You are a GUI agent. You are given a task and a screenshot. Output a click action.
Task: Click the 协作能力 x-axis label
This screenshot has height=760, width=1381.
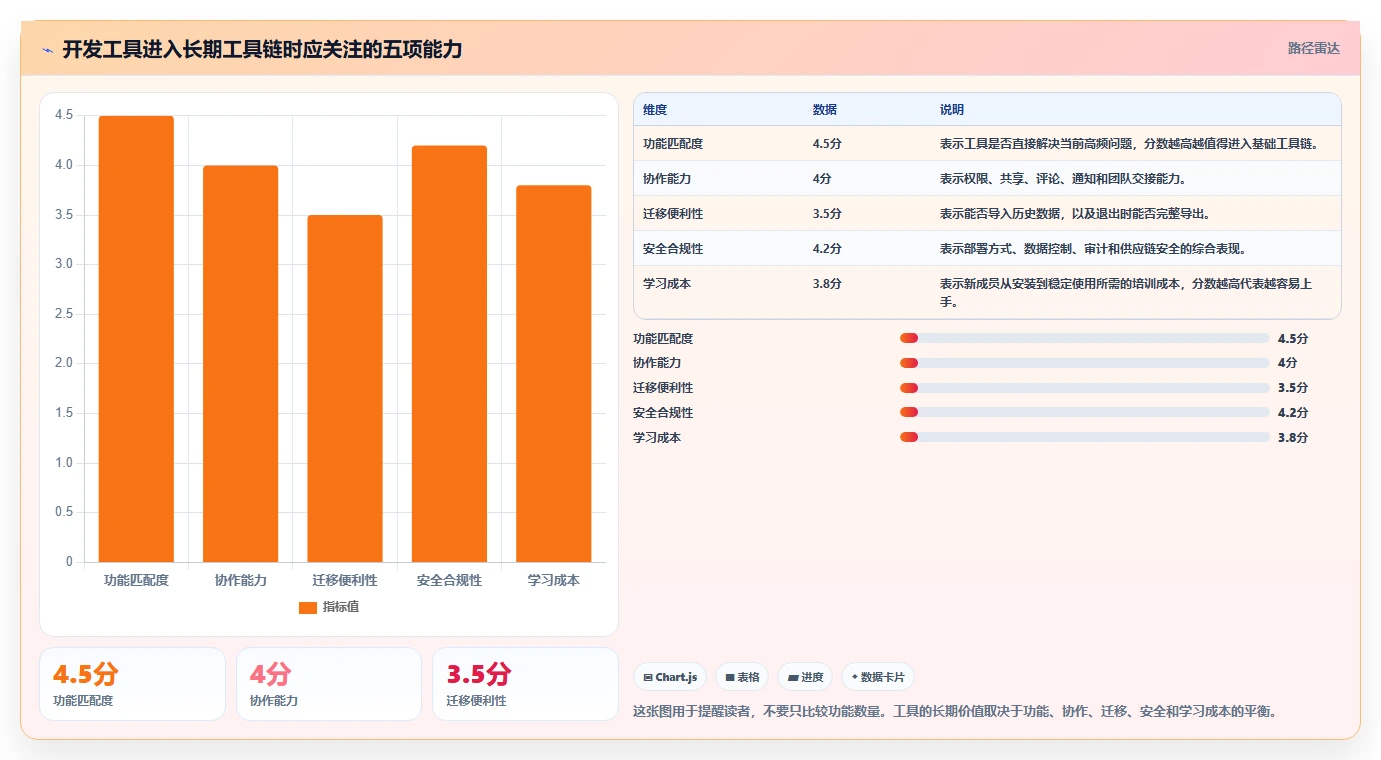pyautogui.click(x=240, y=580)
